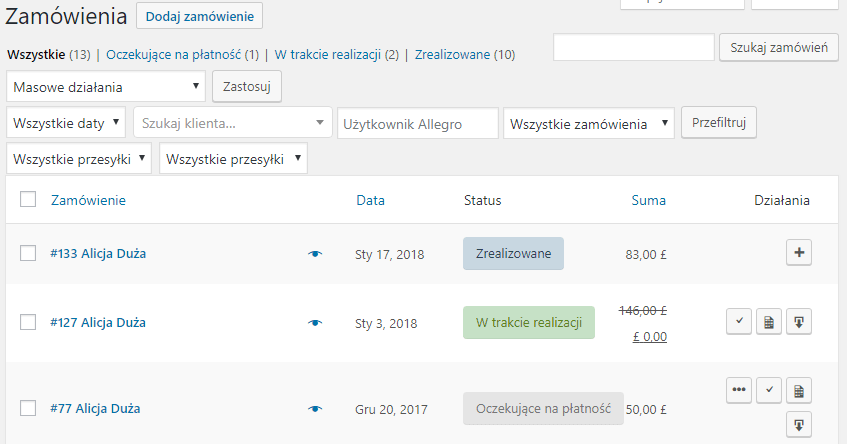Click the download icon for order #127
Screen dimensions: 847x444
point(799,322)
